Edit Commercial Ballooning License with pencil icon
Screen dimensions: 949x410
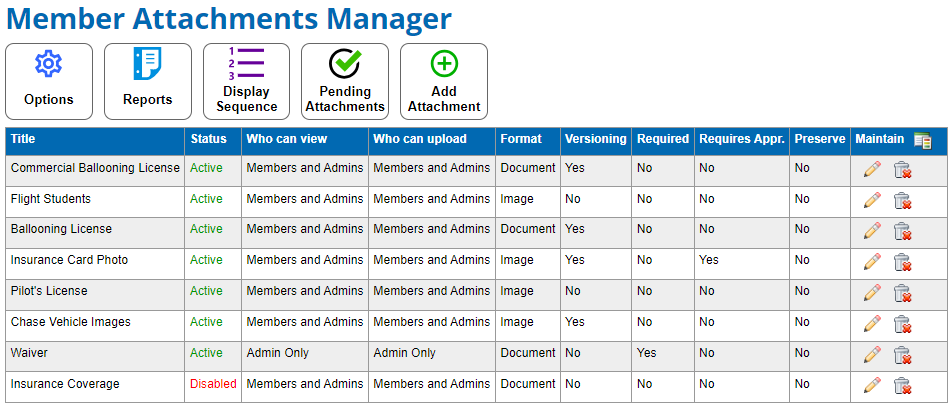pyautogui.click(x=872, y=169)
